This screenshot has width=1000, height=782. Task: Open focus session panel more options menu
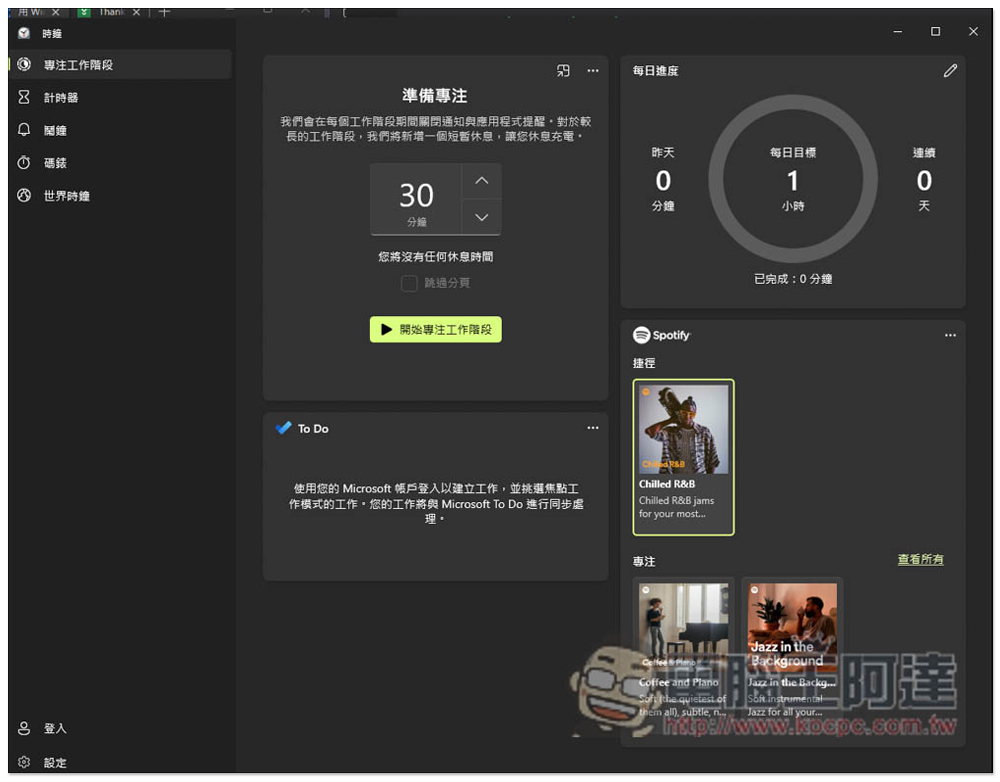593,71
